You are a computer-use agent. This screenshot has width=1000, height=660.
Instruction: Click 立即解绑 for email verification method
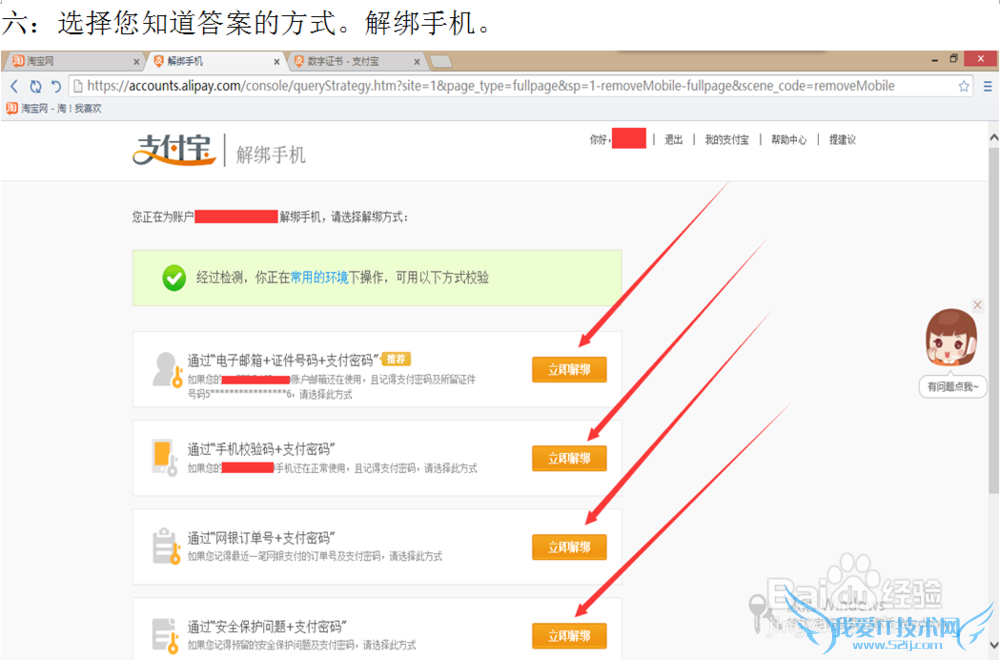569,370
